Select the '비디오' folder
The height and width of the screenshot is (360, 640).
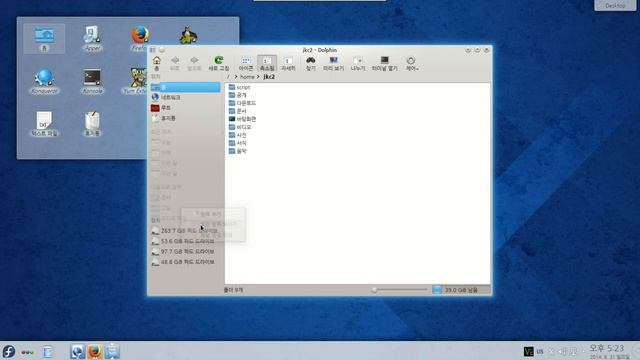point(240,127)
